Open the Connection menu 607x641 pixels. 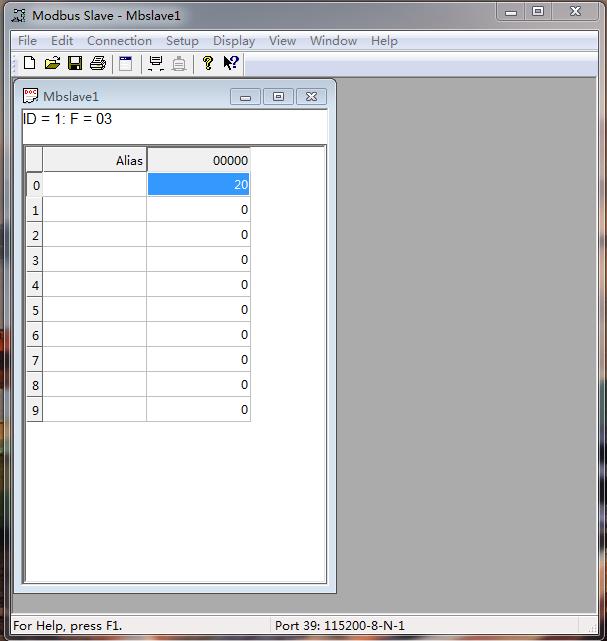119,41
